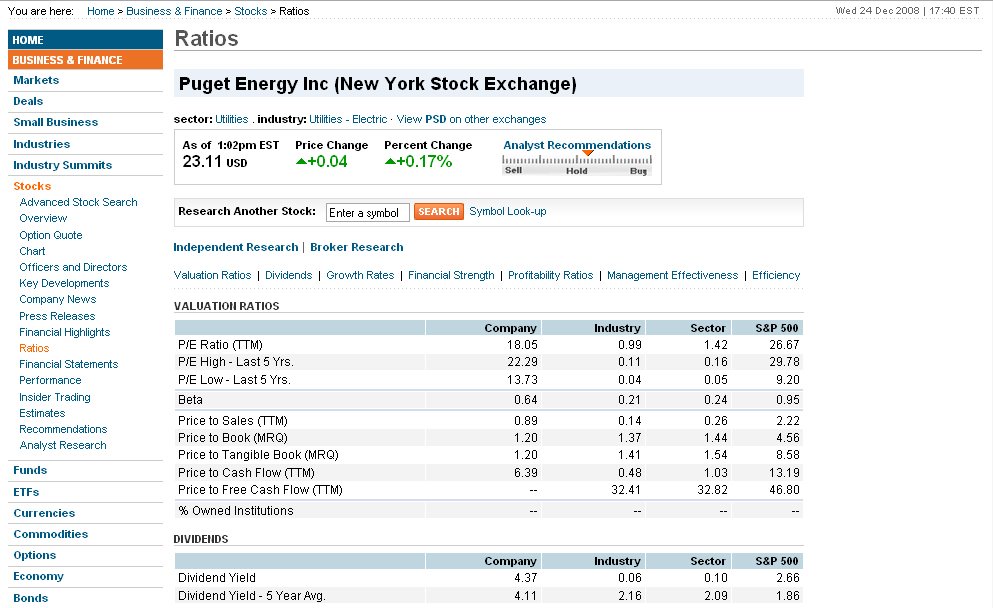Image resolution: width=993 pixels, height=608 pixels.
Task: Click the Home breadcrumb link
Action: click(x=101, y=11)
